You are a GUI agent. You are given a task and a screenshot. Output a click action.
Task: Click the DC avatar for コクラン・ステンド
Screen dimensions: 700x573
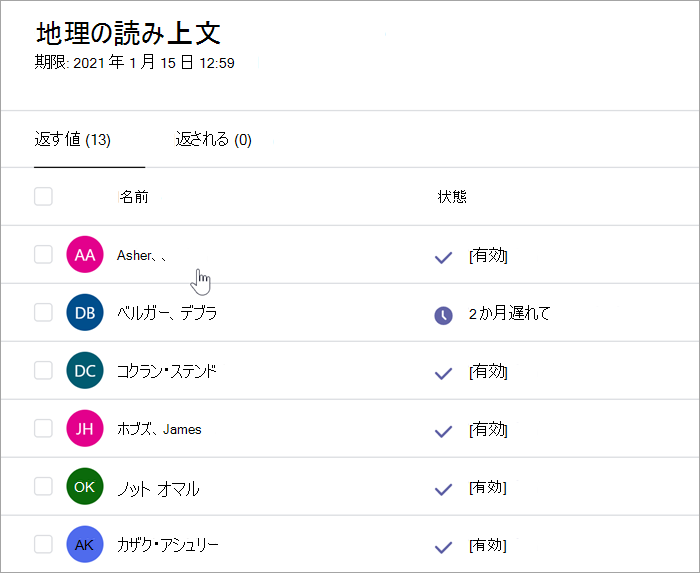point(85,370)
